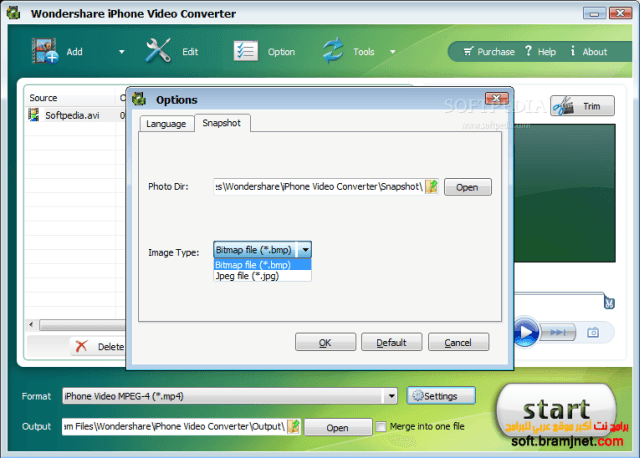
Task: Expand the Tools dropdown arrow
Action: (x=392, y=52)
